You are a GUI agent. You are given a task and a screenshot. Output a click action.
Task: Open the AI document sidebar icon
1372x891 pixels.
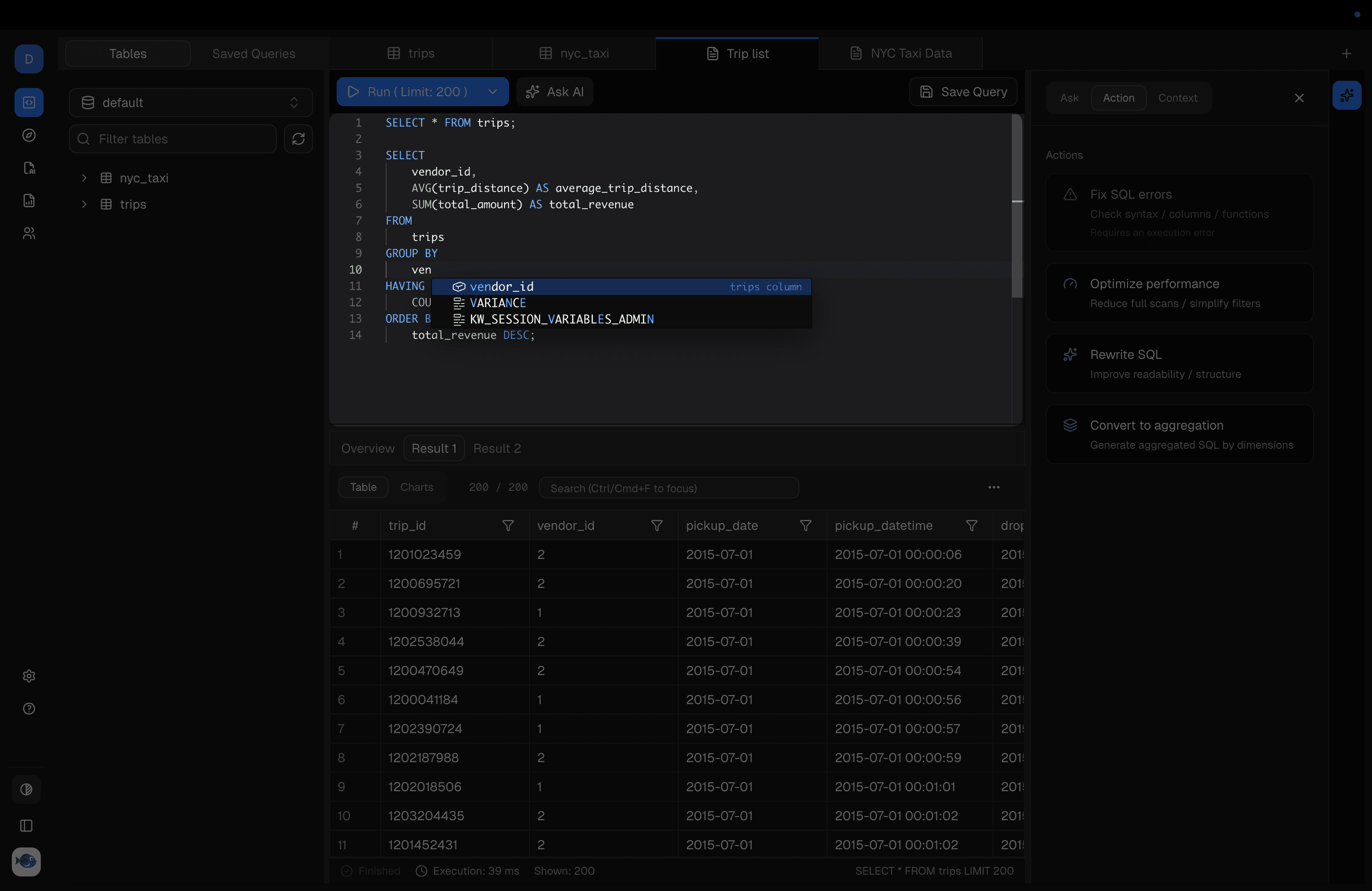pos(29,168)
